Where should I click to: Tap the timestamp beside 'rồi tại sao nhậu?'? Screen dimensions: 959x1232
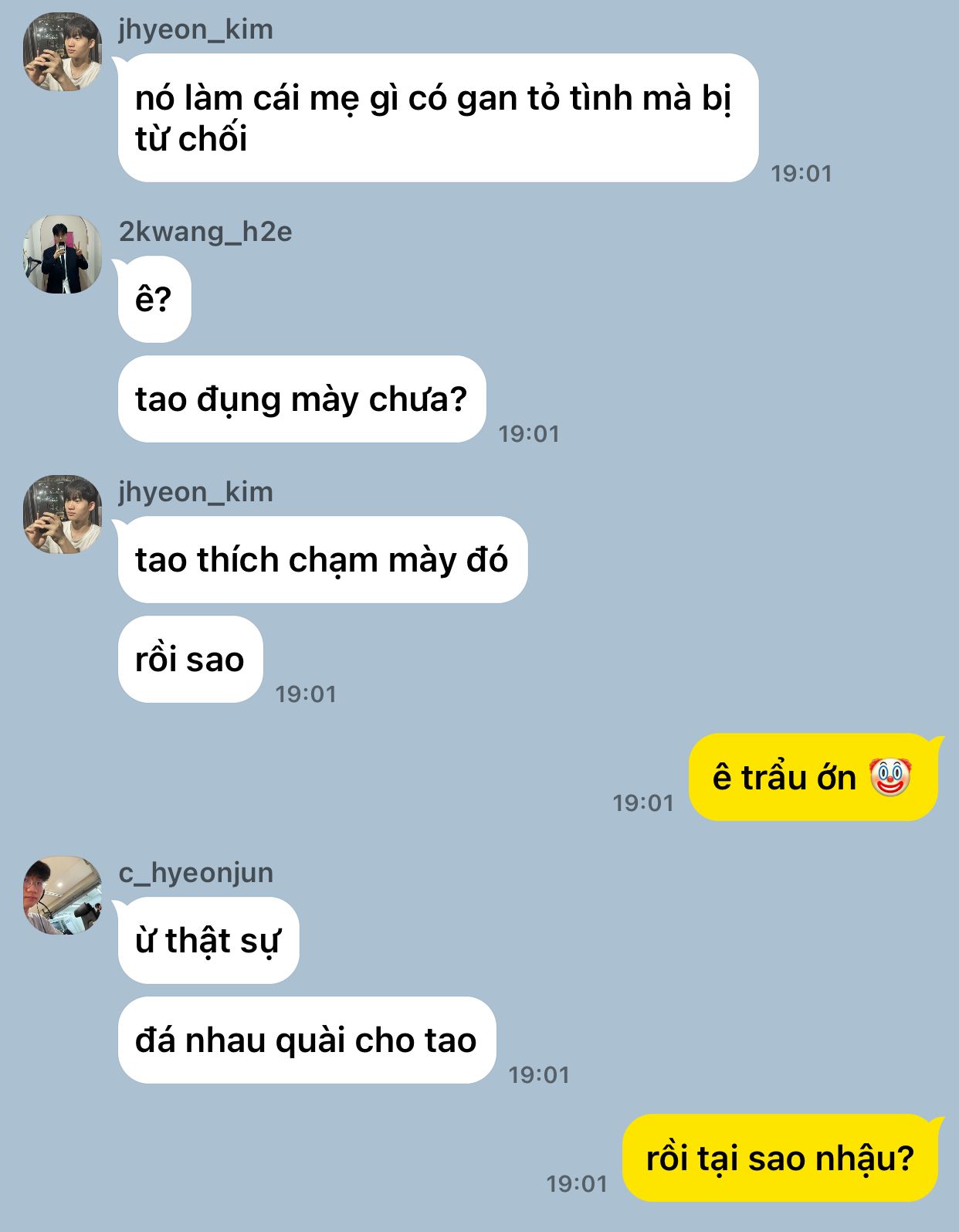(577, 1183)
